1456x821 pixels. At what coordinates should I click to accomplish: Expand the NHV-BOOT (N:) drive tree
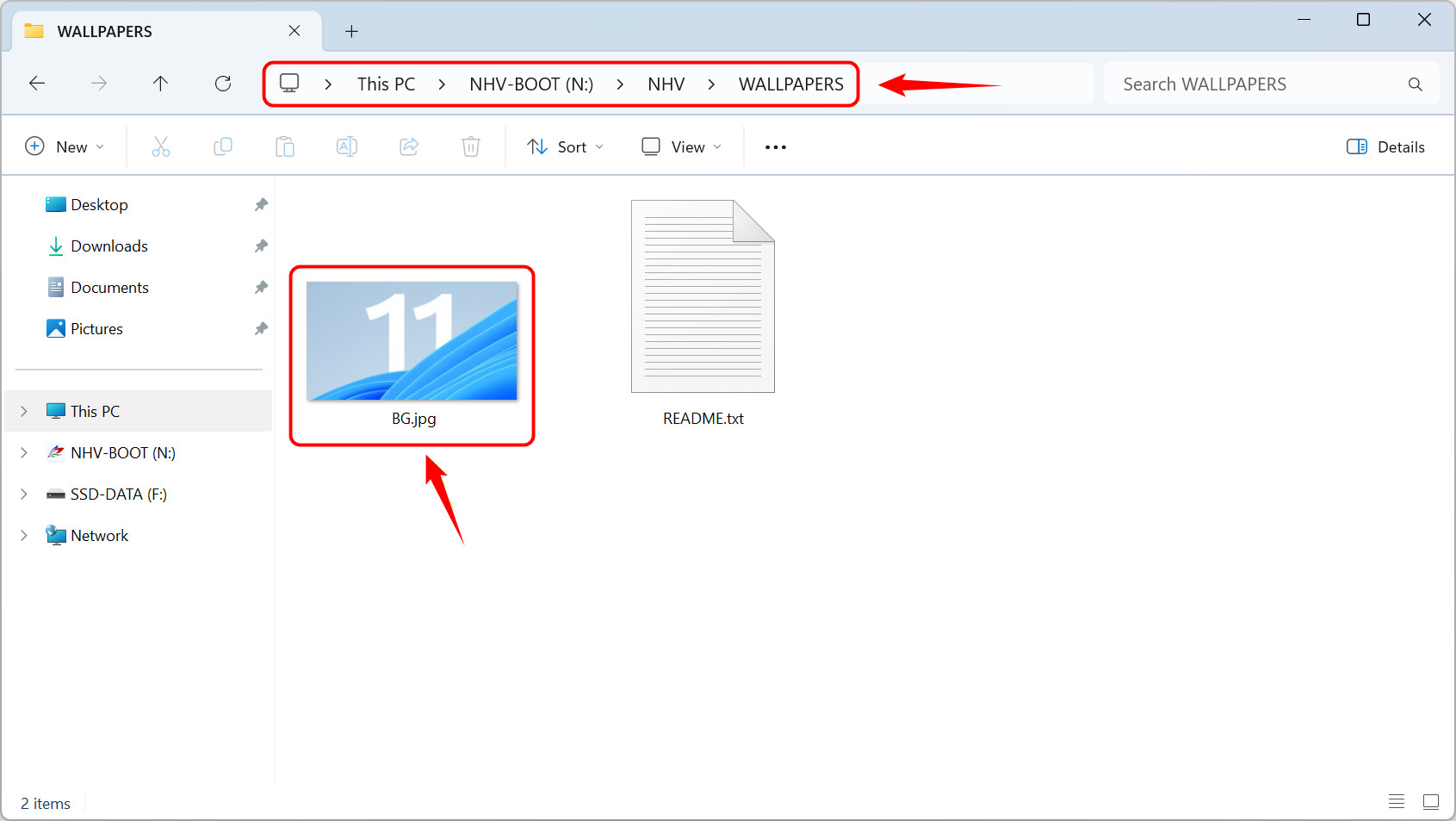(24, 453)
